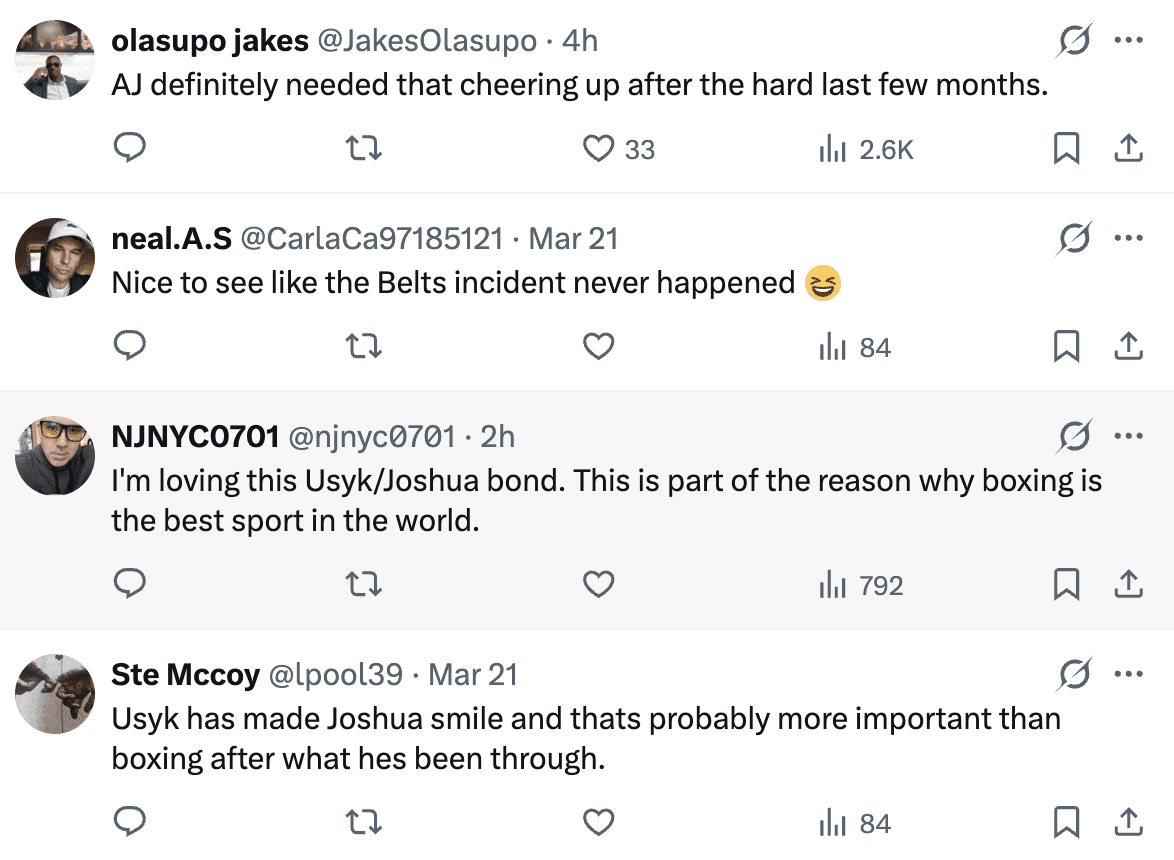
Task: Retweet NJNYC0701's Usyk/Joshua bond tweet
Action: [363, 585]
